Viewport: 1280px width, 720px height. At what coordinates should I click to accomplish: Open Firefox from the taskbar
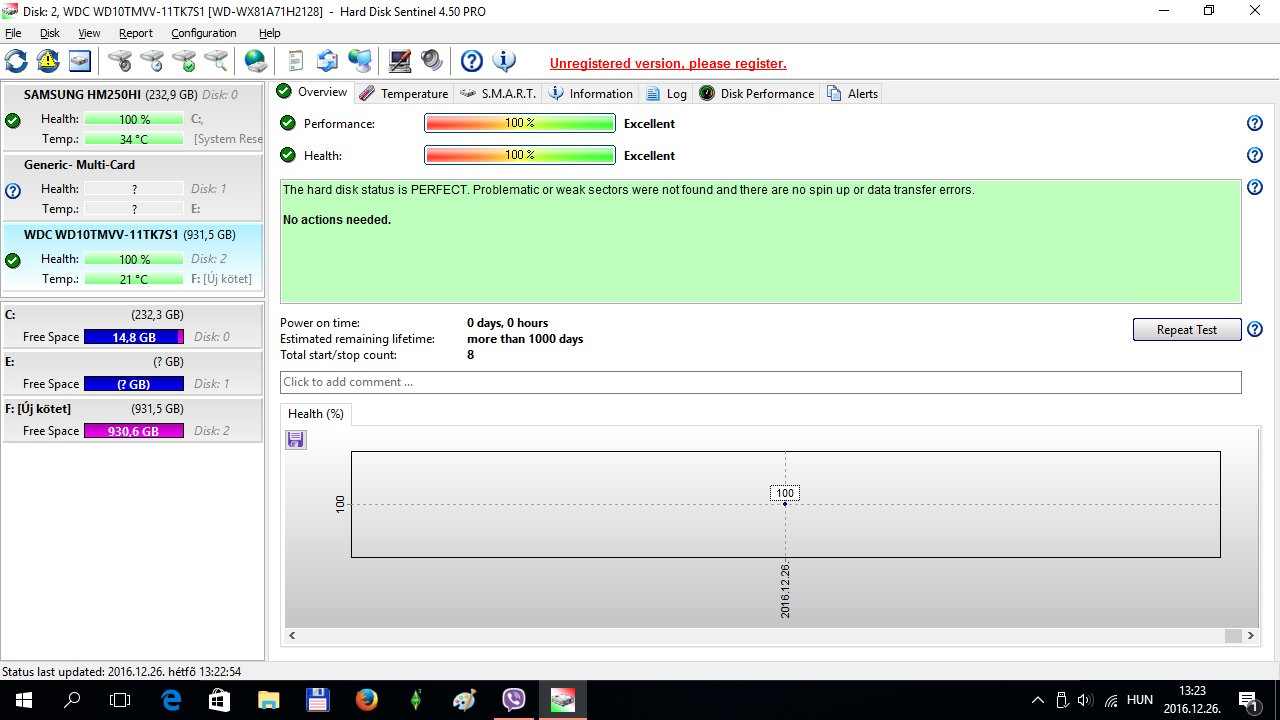(x=367, y=700)
